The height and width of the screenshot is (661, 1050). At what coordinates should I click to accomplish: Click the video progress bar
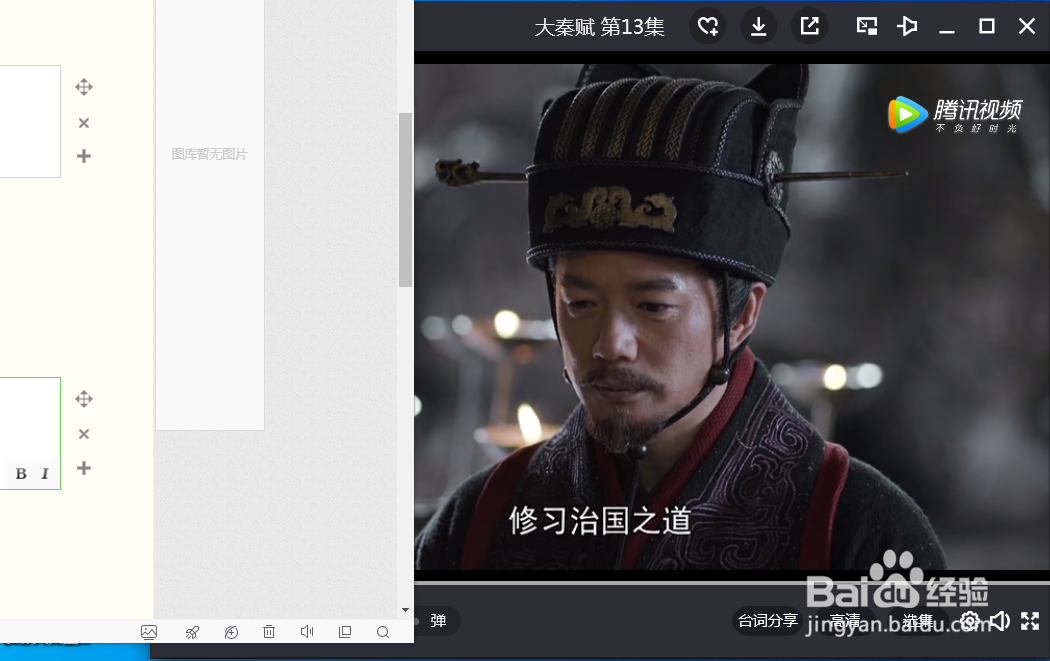pos(732,583)
